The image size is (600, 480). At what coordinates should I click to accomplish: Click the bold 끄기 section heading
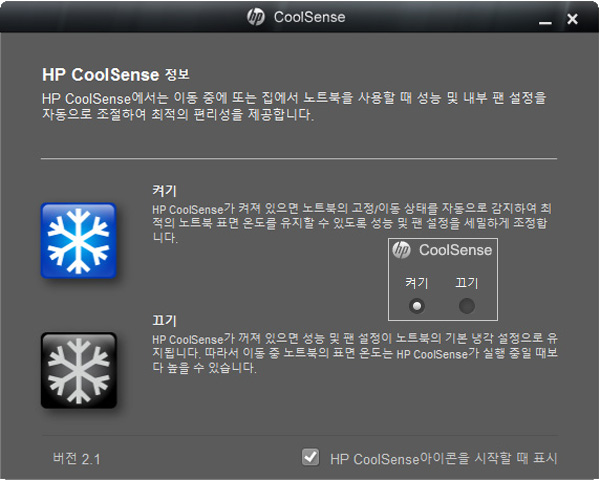165,320
